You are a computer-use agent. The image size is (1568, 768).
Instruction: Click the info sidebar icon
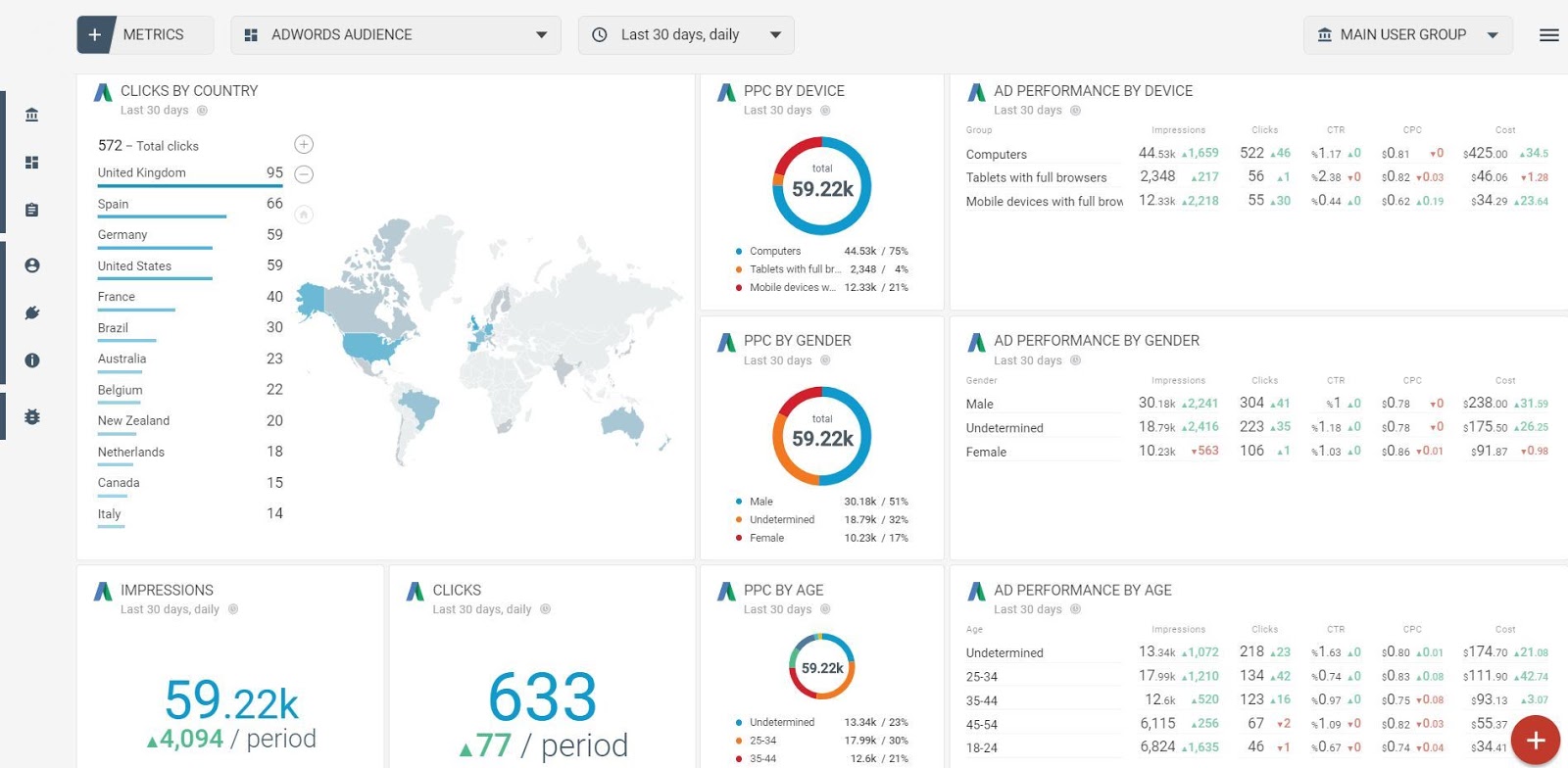click(32, 360)
